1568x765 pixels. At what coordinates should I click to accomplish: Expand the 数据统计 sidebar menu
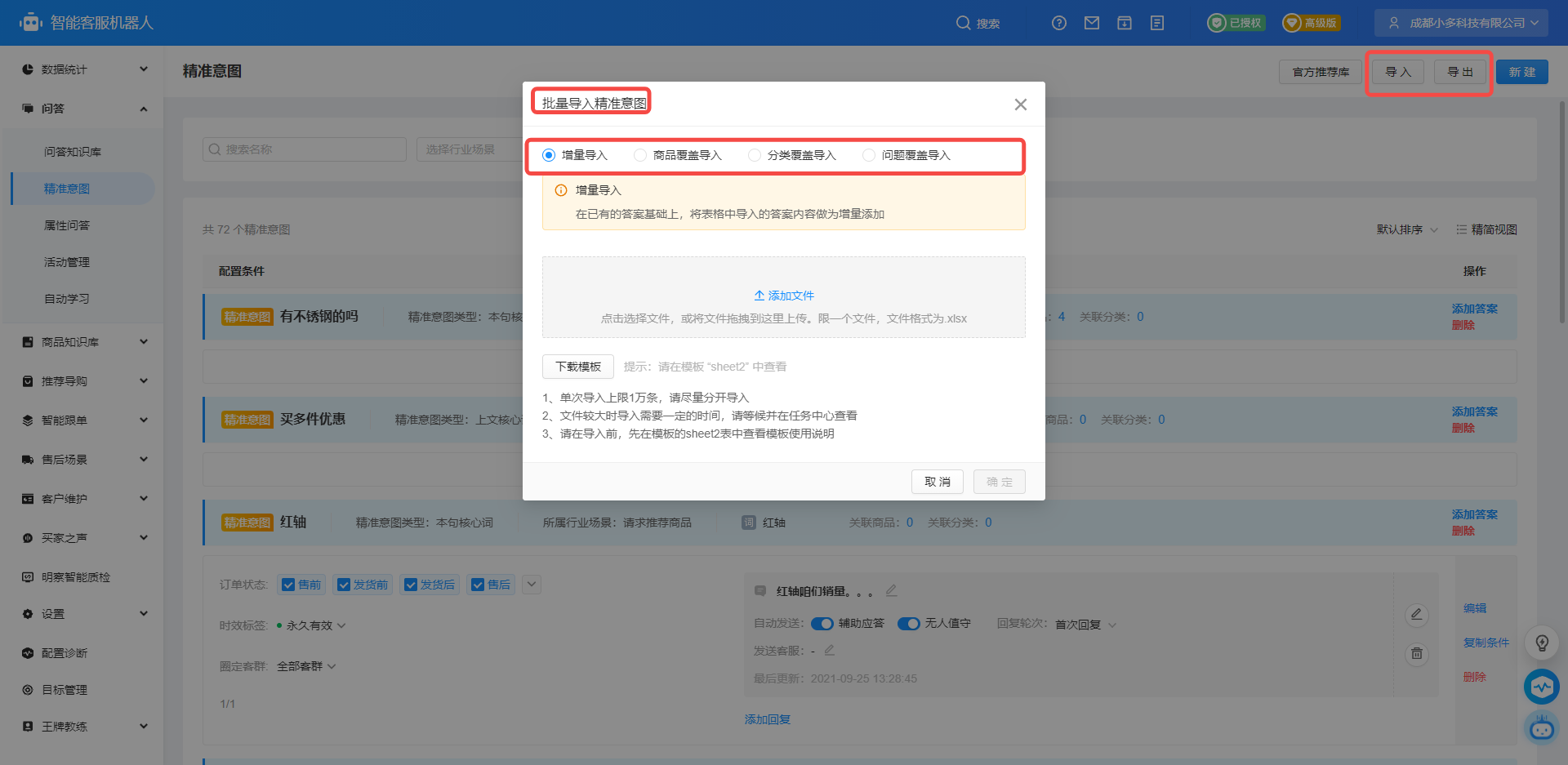[144, 69]
